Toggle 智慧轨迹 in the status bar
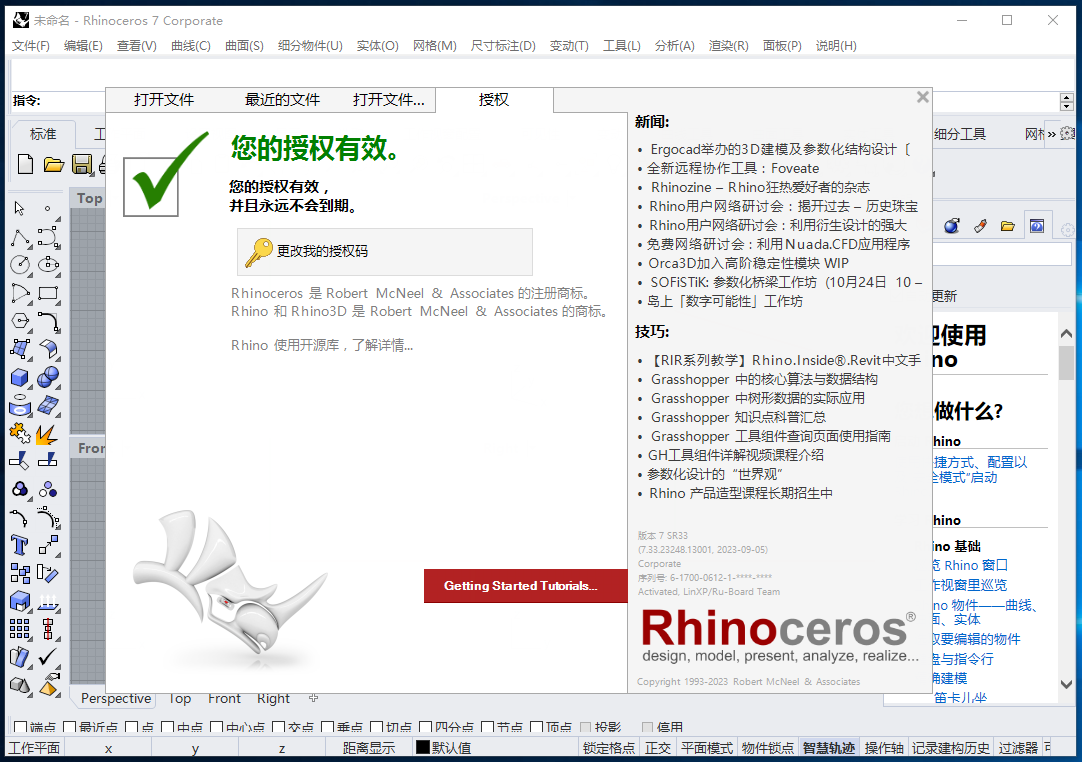Image resolution: width=1082 pixels, height=762 pixels. [x=829, y=748]
